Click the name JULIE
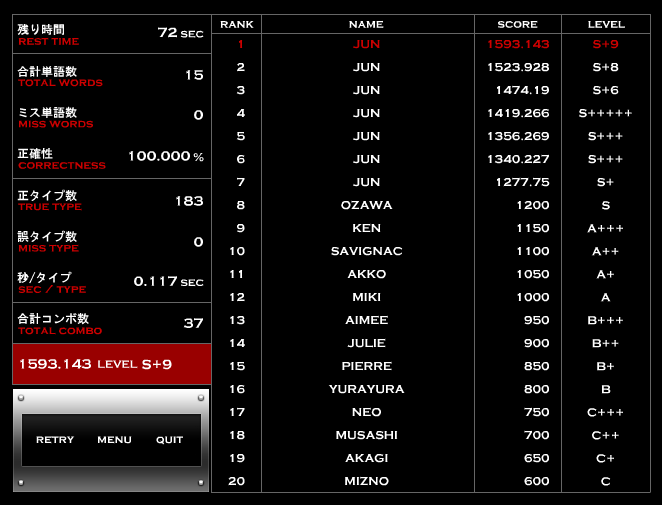This screenshot has width=662, height=505. 366,343
